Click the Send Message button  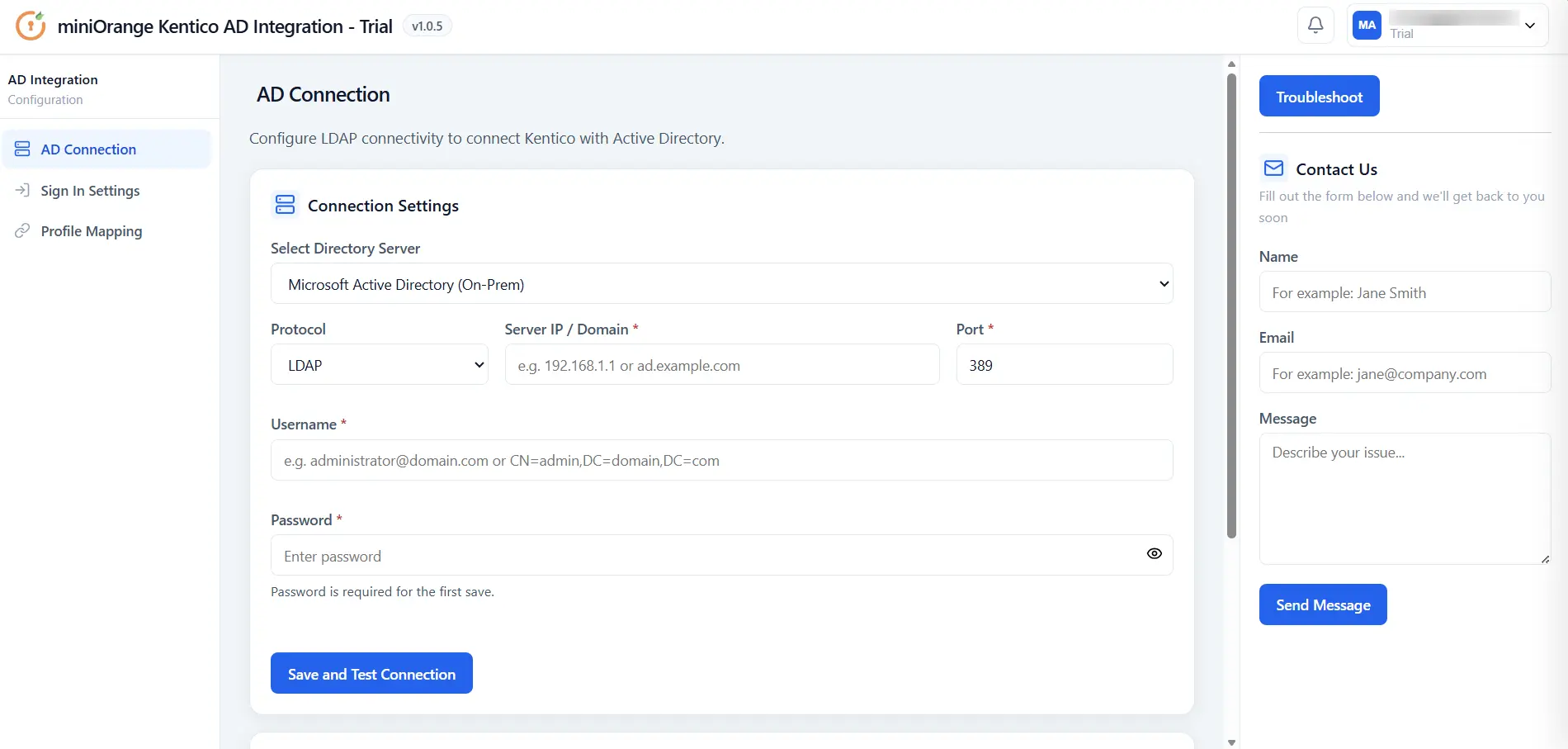(1322, 605)
